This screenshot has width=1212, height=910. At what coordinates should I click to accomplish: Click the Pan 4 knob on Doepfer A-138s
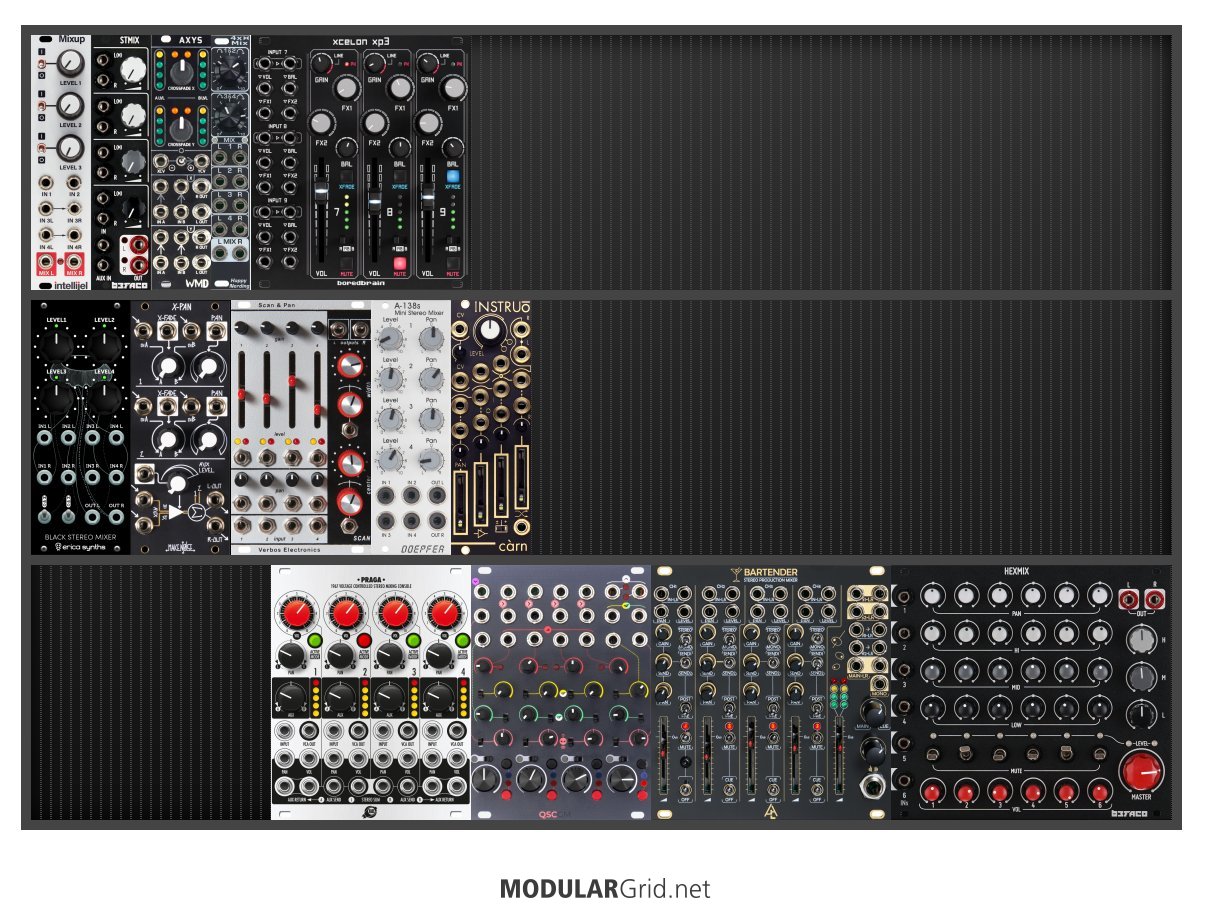click(430, 460)
